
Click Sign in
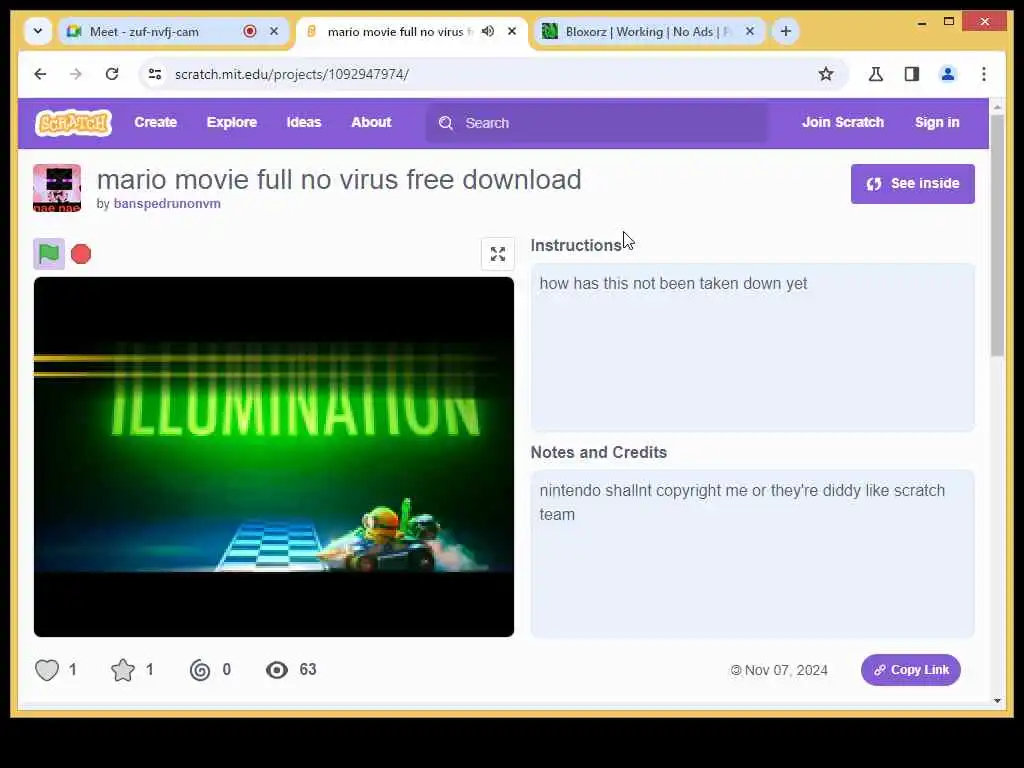tap(936, 122)
